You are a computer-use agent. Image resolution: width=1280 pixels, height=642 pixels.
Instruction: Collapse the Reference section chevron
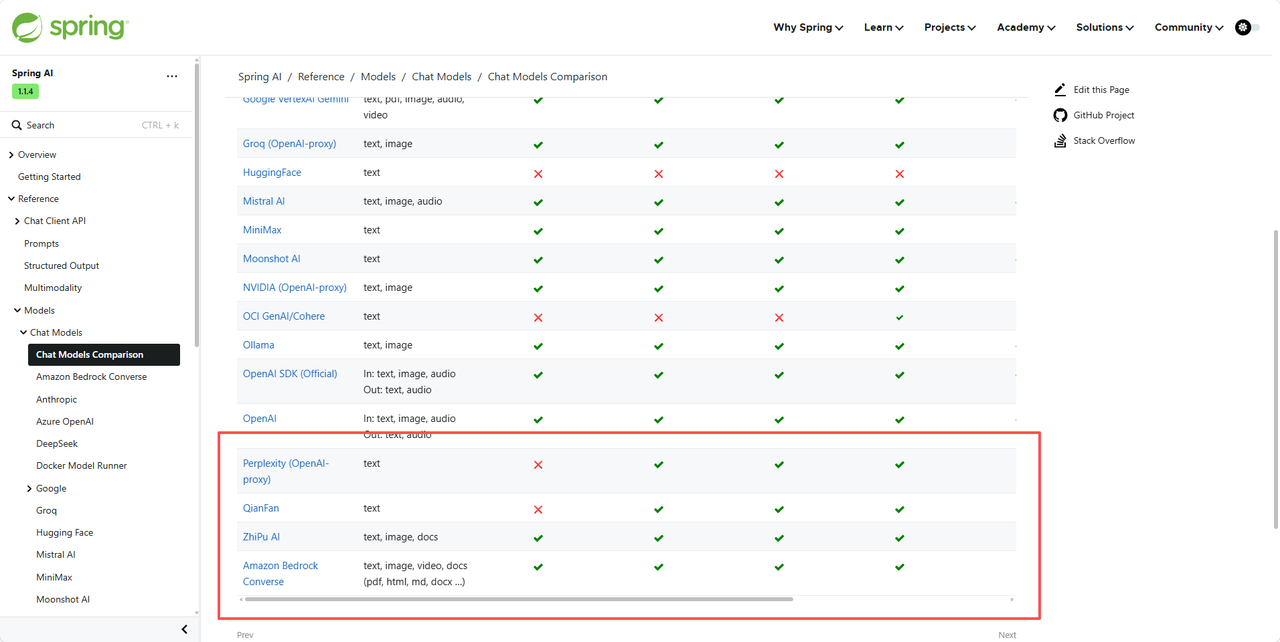(11, 199)
